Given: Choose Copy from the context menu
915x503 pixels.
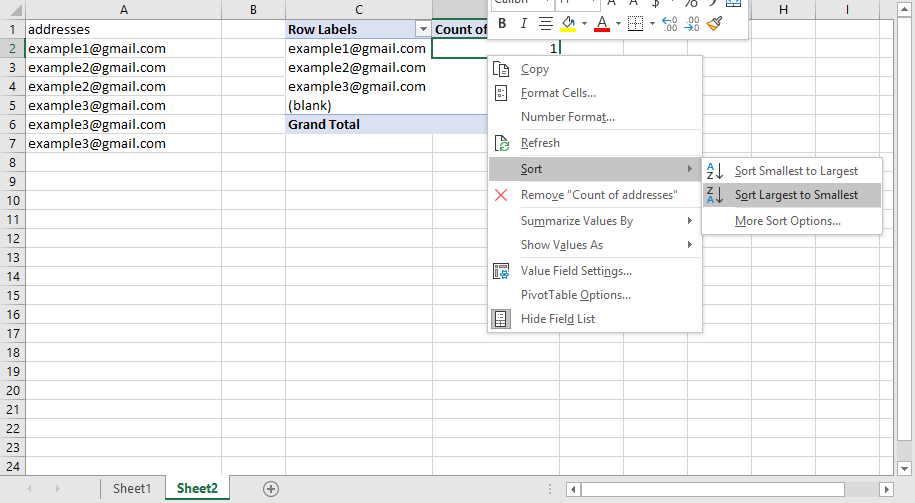Looking at the screenshot, I should coord(595,69).
